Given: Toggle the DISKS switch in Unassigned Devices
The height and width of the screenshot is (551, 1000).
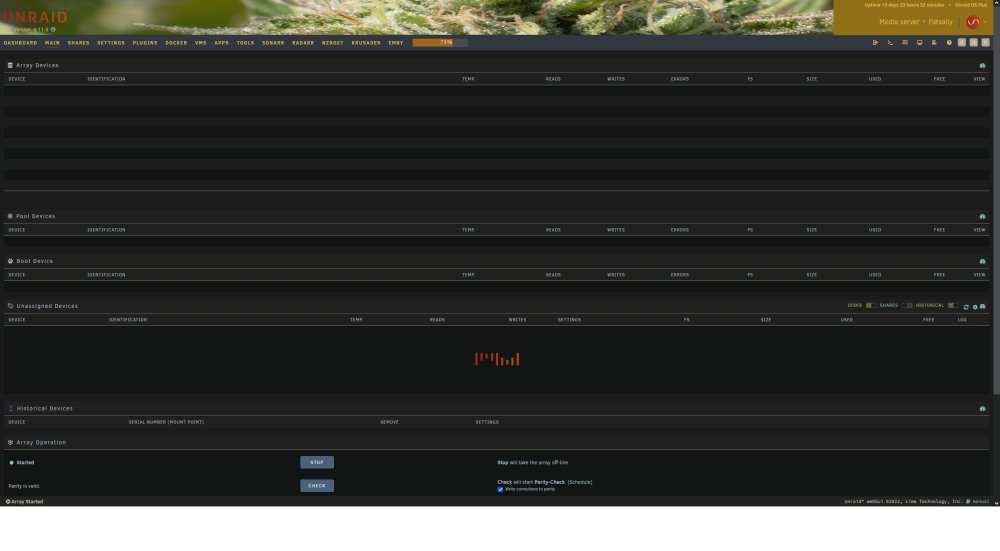Looking at the screenshot, I should click(x=871, y=305).
